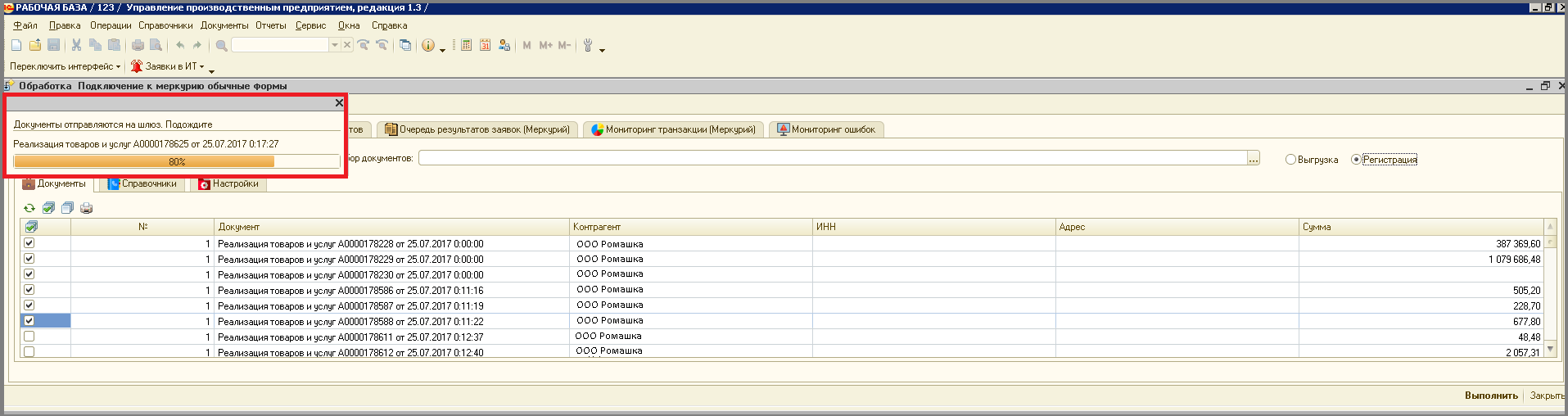
Task: Click the magnifier search icon in toolbar
Action: [221, 45]
